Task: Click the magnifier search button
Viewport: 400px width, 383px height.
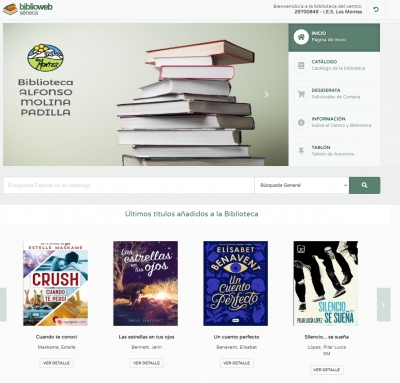Action: (364, 185)
